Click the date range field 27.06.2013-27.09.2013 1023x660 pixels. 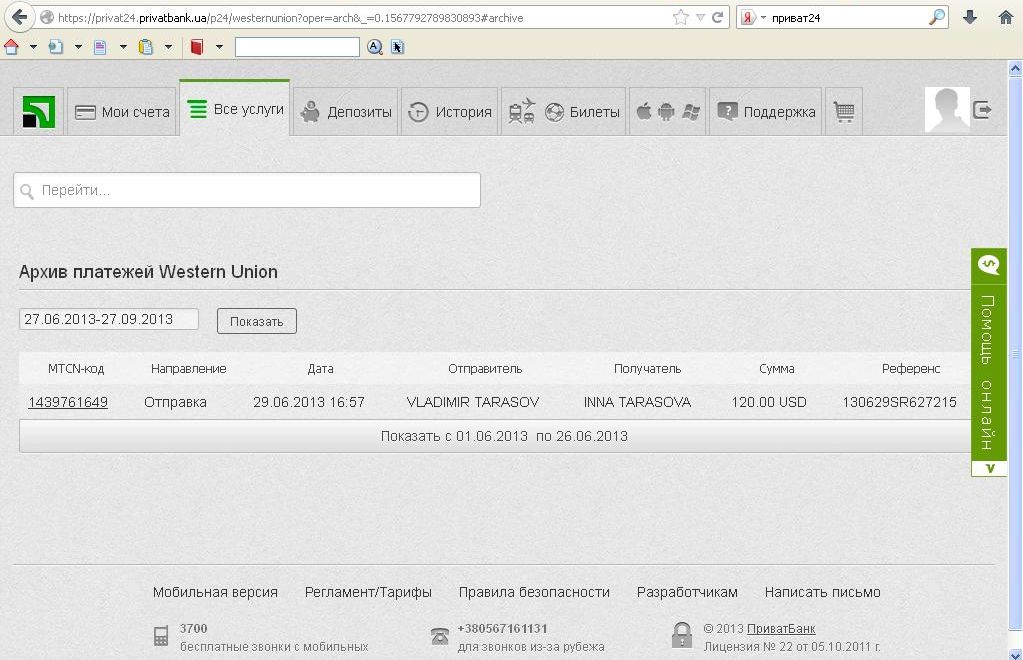coord(108,319)
